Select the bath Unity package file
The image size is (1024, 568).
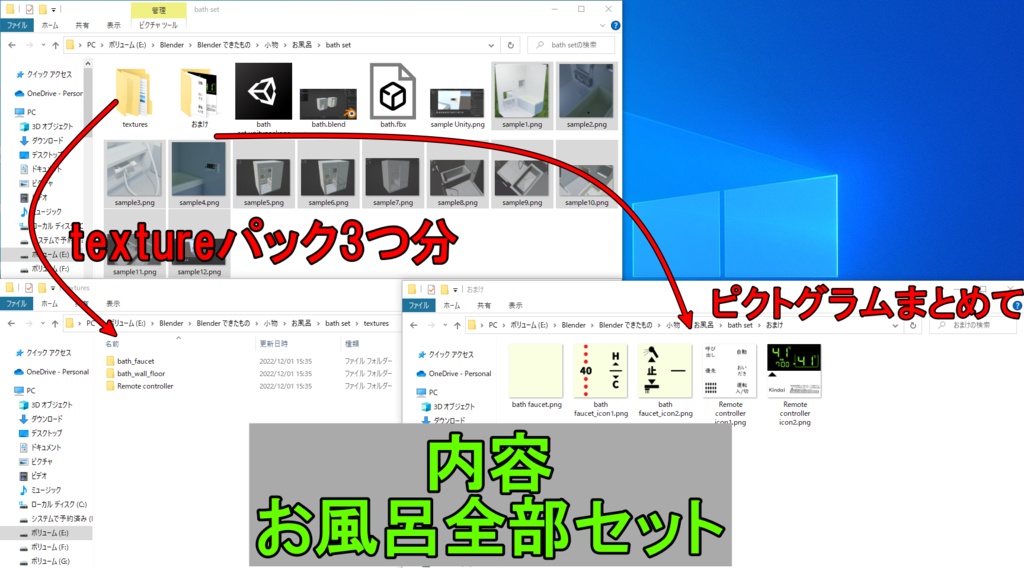(x=263, y=98)
